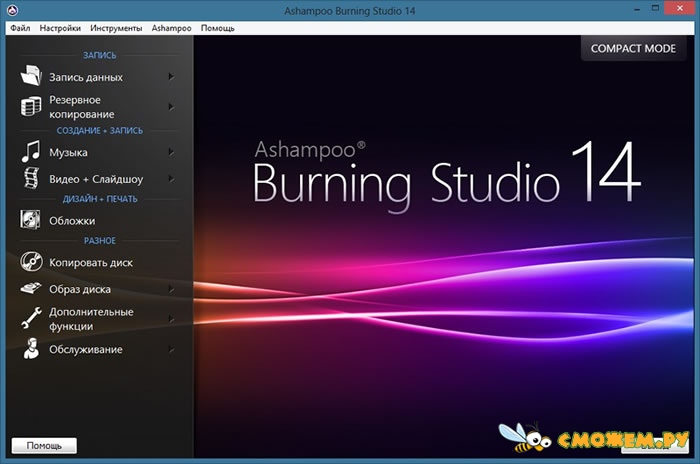Expand the Видео + Слайдшоу submenu arrow
Image resolution: width=700 pixels, height=464 pixels.
(171, 179)
